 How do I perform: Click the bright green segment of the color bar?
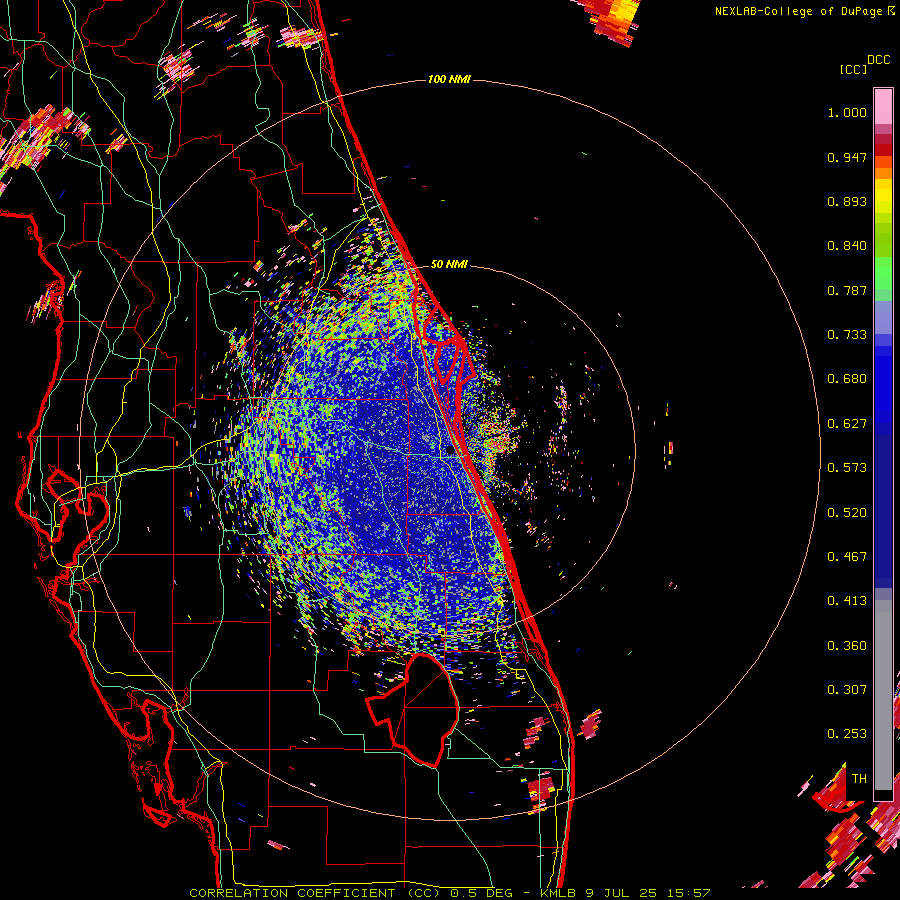point(883,273)
